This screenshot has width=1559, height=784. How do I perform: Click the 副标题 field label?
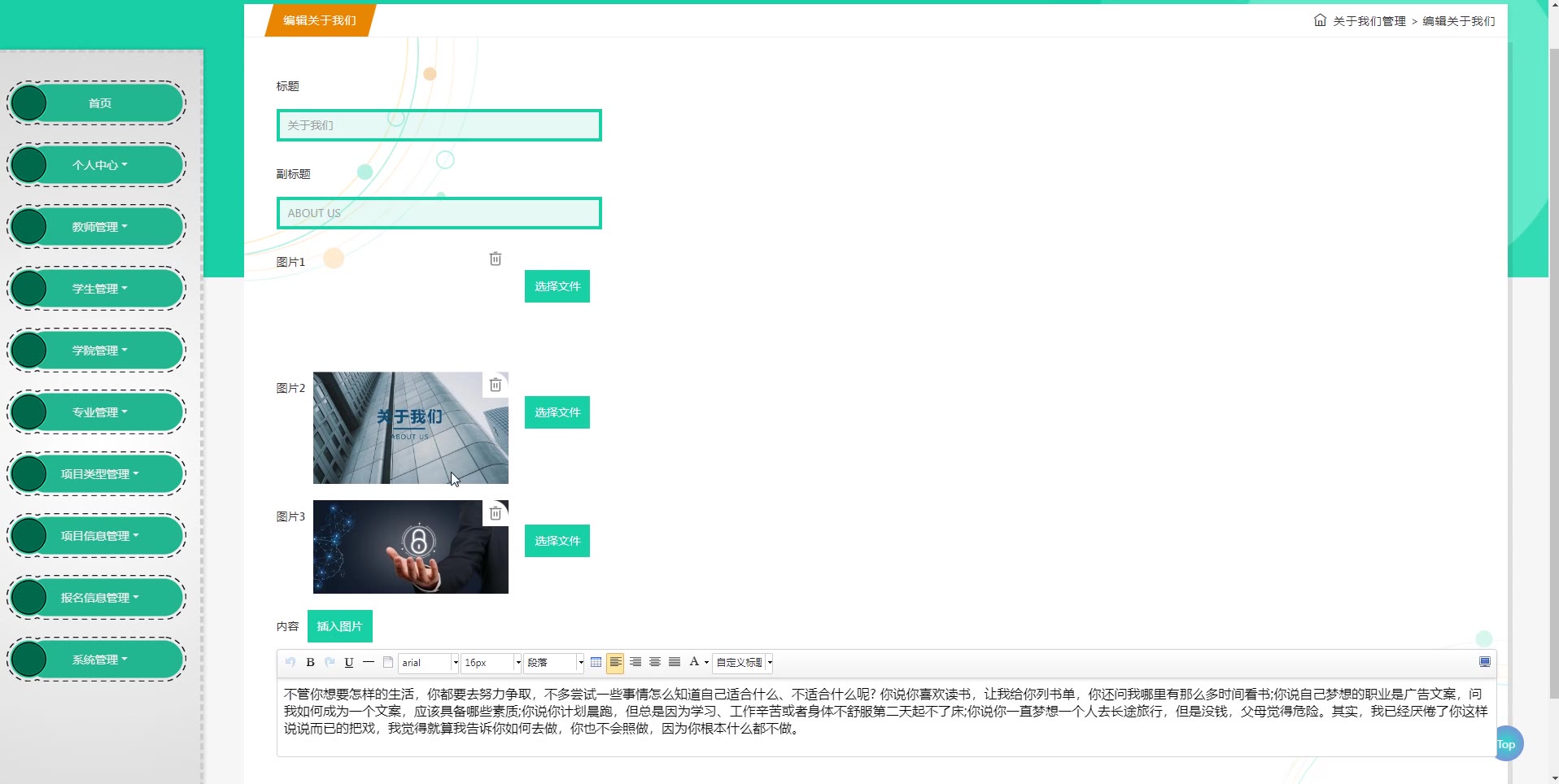click(294, 174)
